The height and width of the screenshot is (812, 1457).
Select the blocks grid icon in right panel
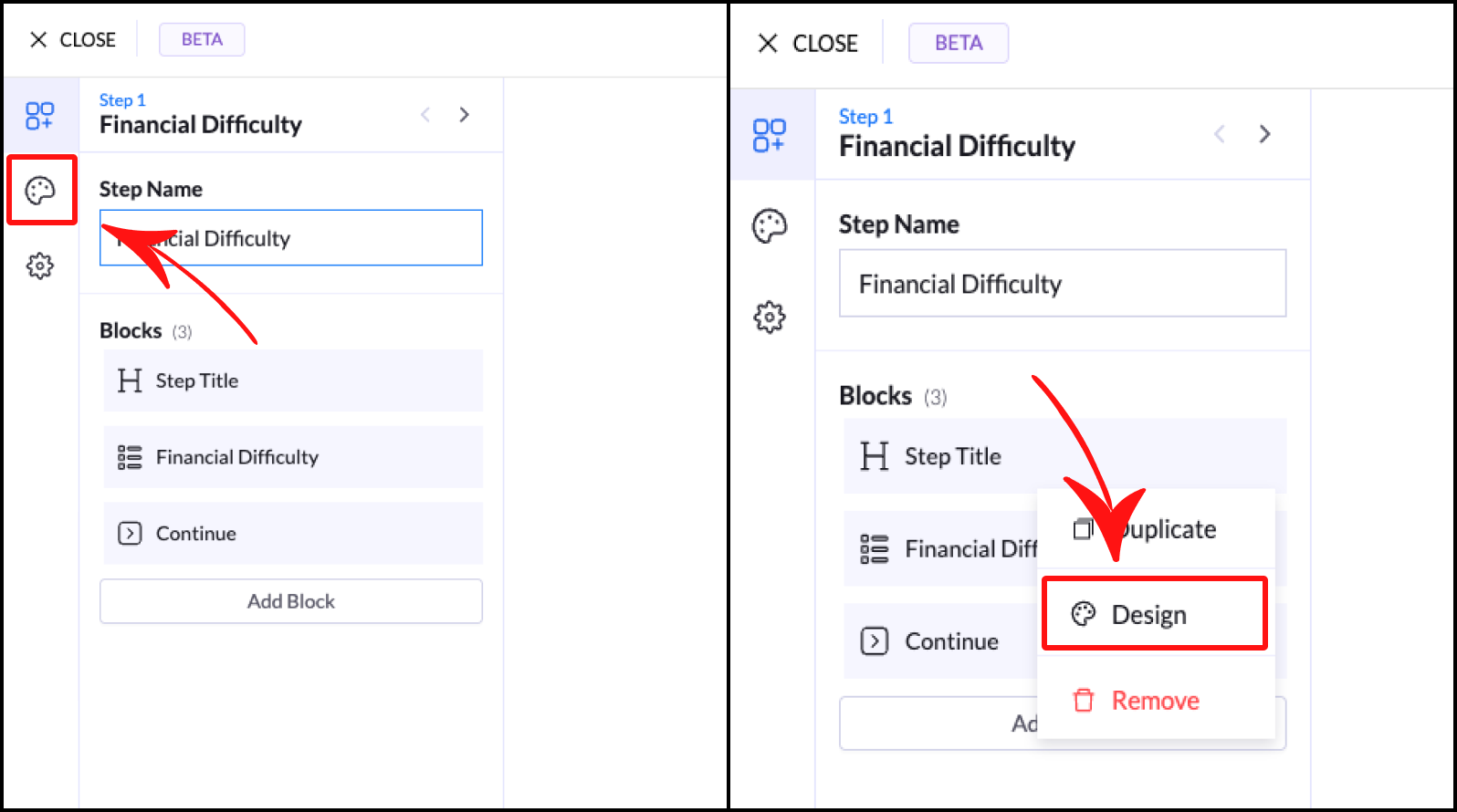tap(769, 135)
